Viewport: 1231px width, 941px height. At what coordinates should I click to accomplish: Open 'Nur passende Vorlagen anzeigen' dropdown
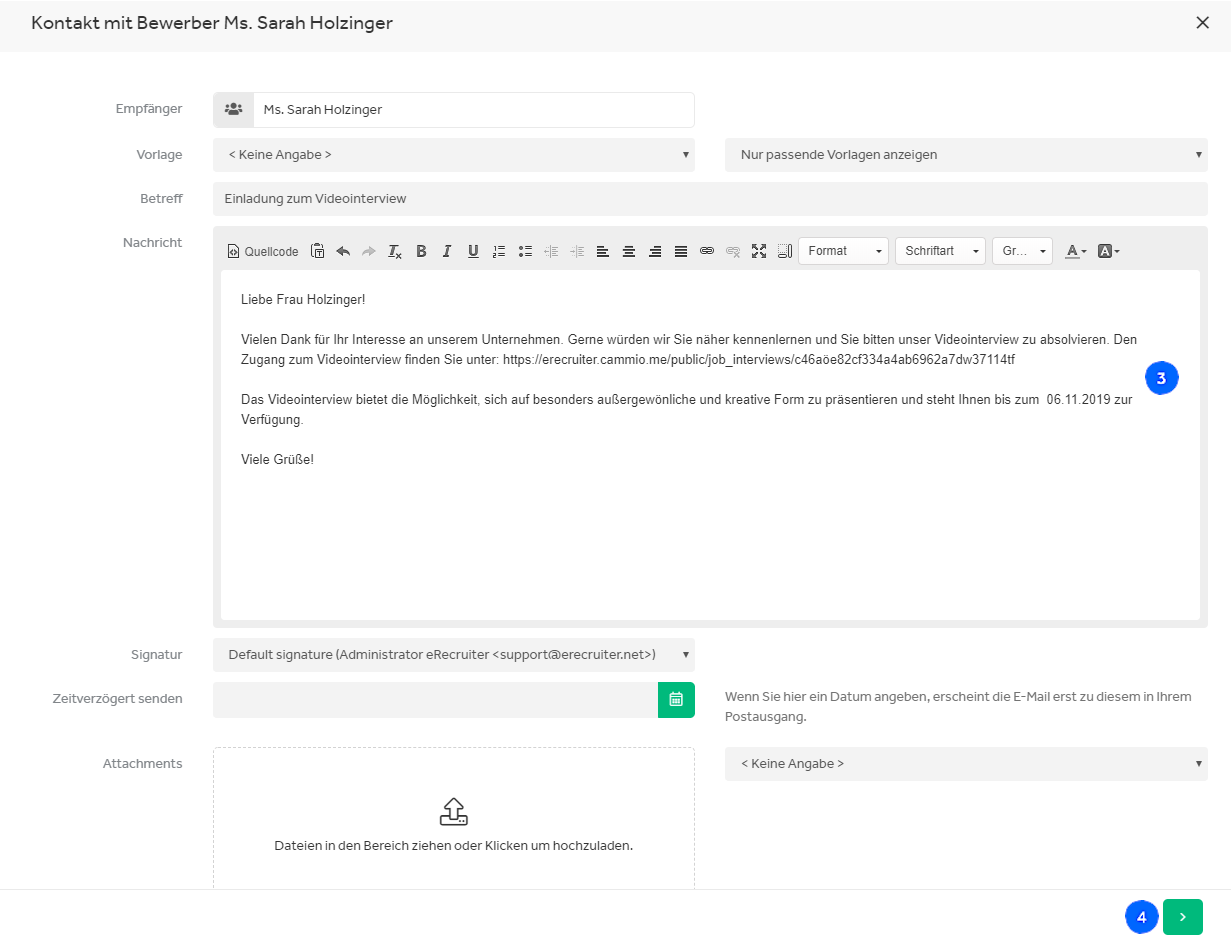(x=966, y=155)
